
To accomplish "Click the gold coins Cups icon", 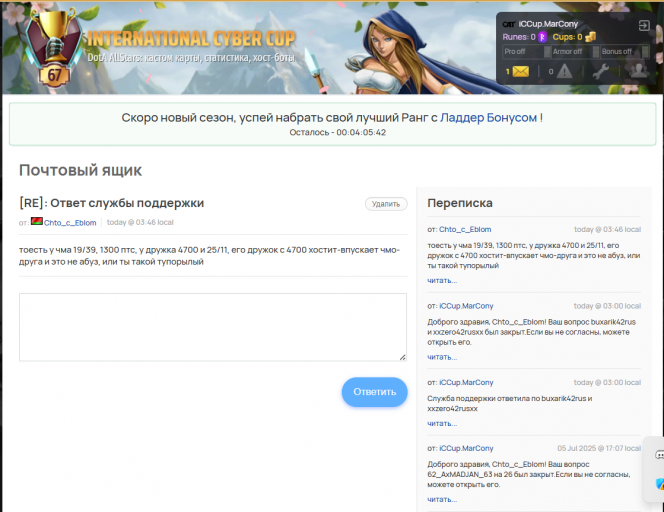I will click(x=590, y=37).
